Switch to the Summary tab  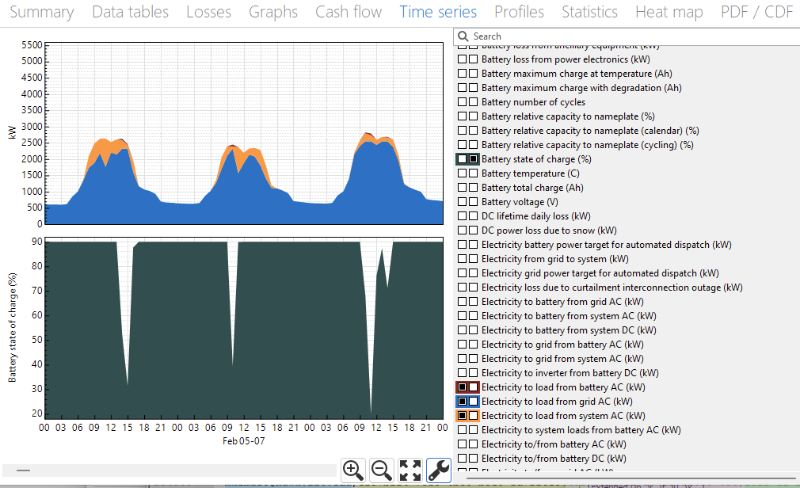click(x=41, y=12)
